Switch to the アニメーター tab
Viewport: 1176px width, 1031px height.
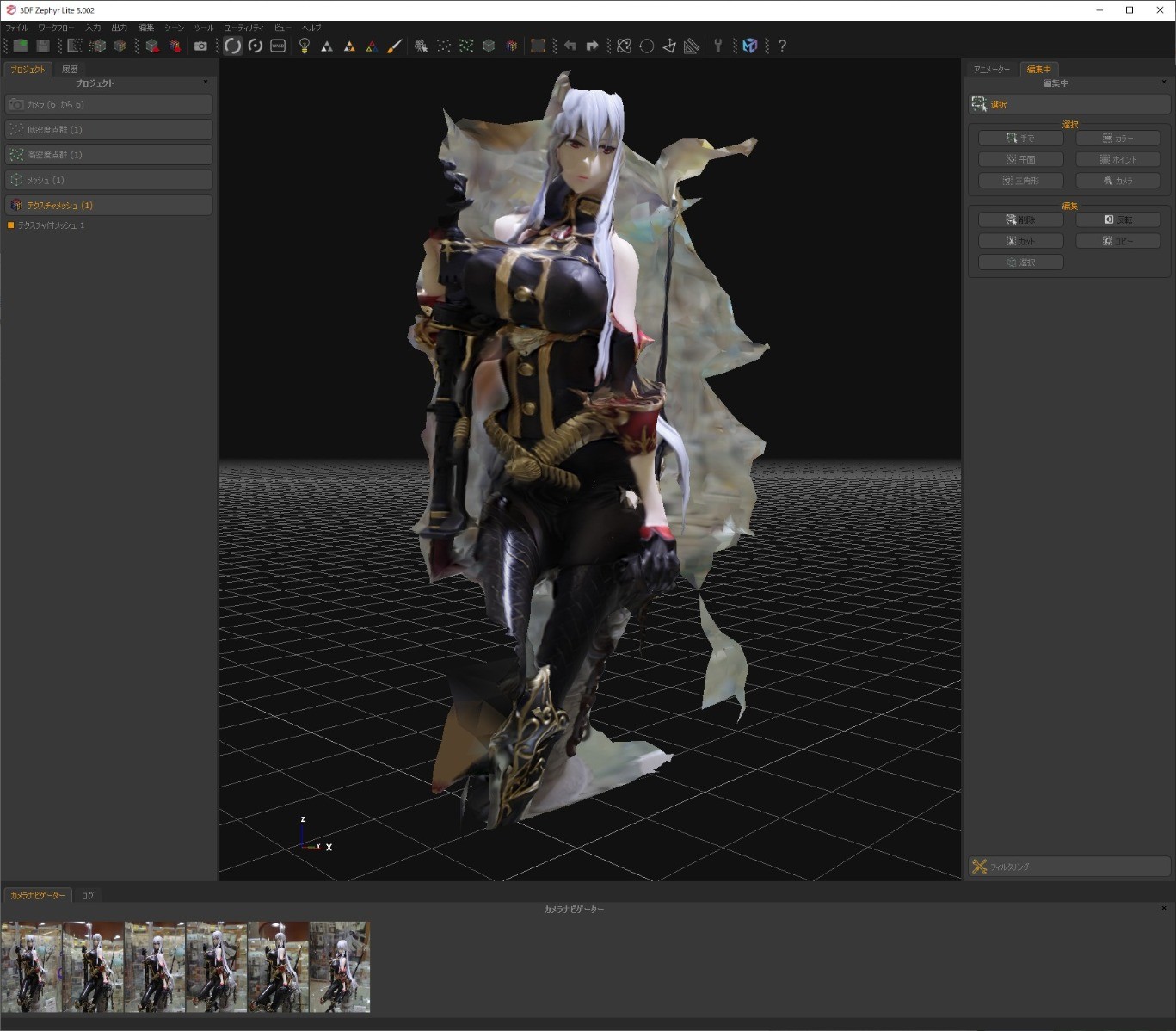coord(992,69)
